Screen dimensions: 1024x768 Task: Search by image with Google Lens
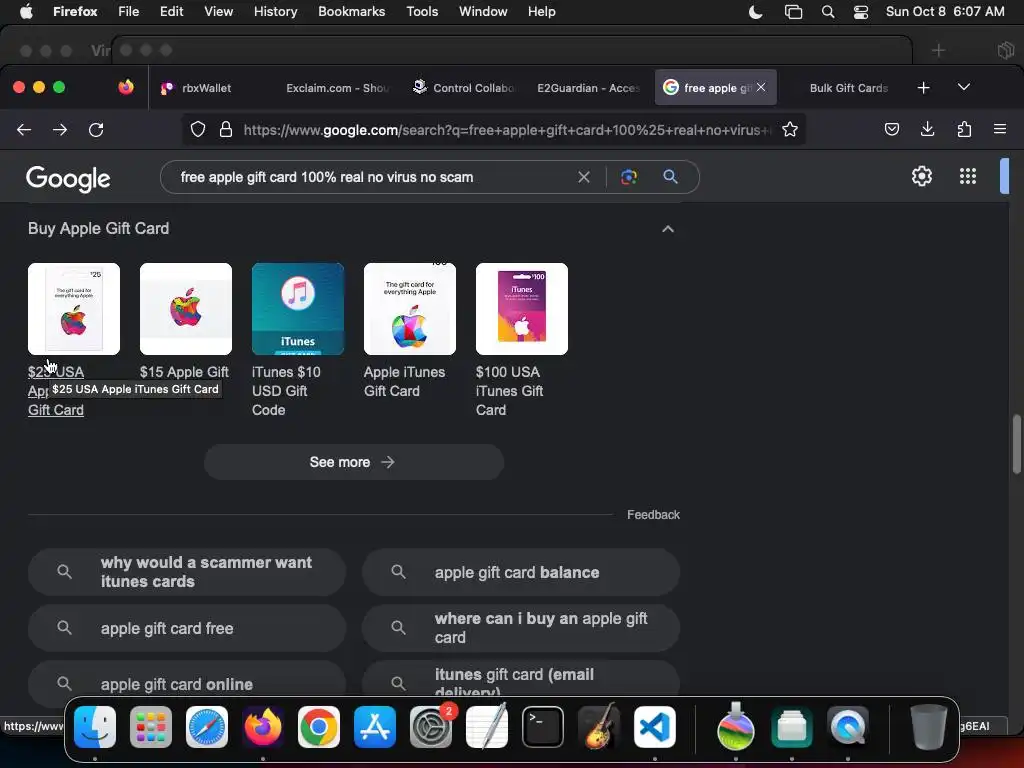coord(629,177)
